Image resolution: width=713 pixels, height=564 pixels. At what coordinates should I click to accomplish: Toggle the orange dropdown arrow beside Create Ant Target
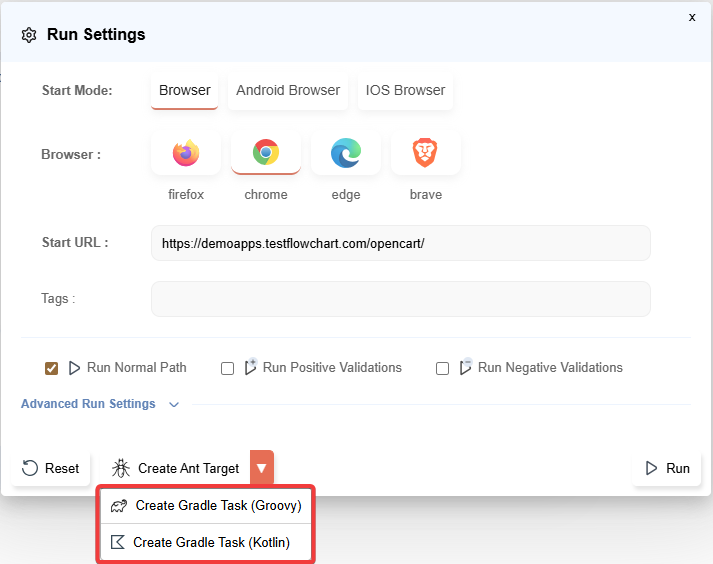pyautogui.click(x=261, y=468)
